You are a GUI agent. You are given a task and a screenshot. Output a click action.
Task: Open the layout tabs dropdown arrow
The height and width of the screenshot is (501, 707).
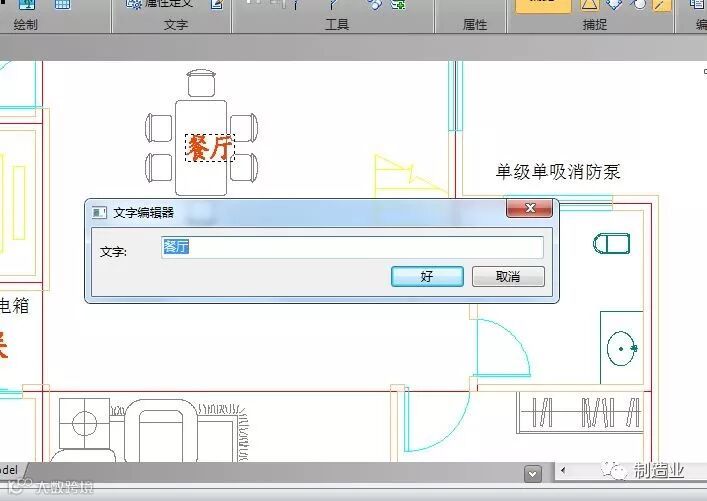(x=533, y=474)
